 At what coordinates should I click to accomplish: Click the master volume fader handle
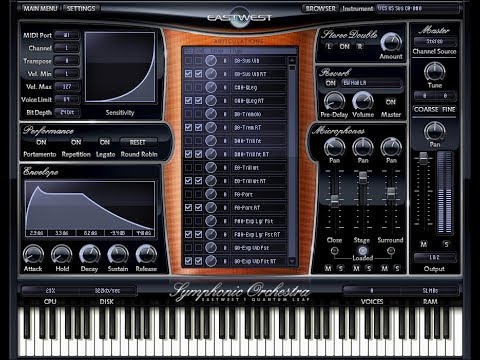point(423,158)
